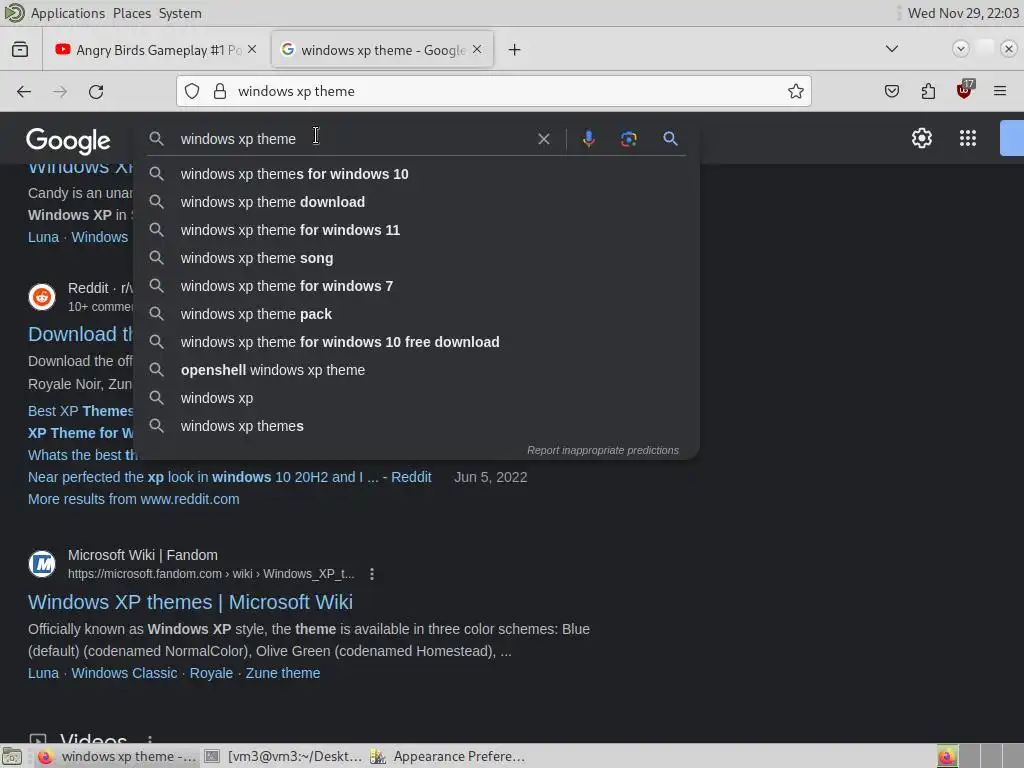Select windows xp theme Firefox taskbar button
This screenshot has width=1024, height=768.
tap(116, 757)
